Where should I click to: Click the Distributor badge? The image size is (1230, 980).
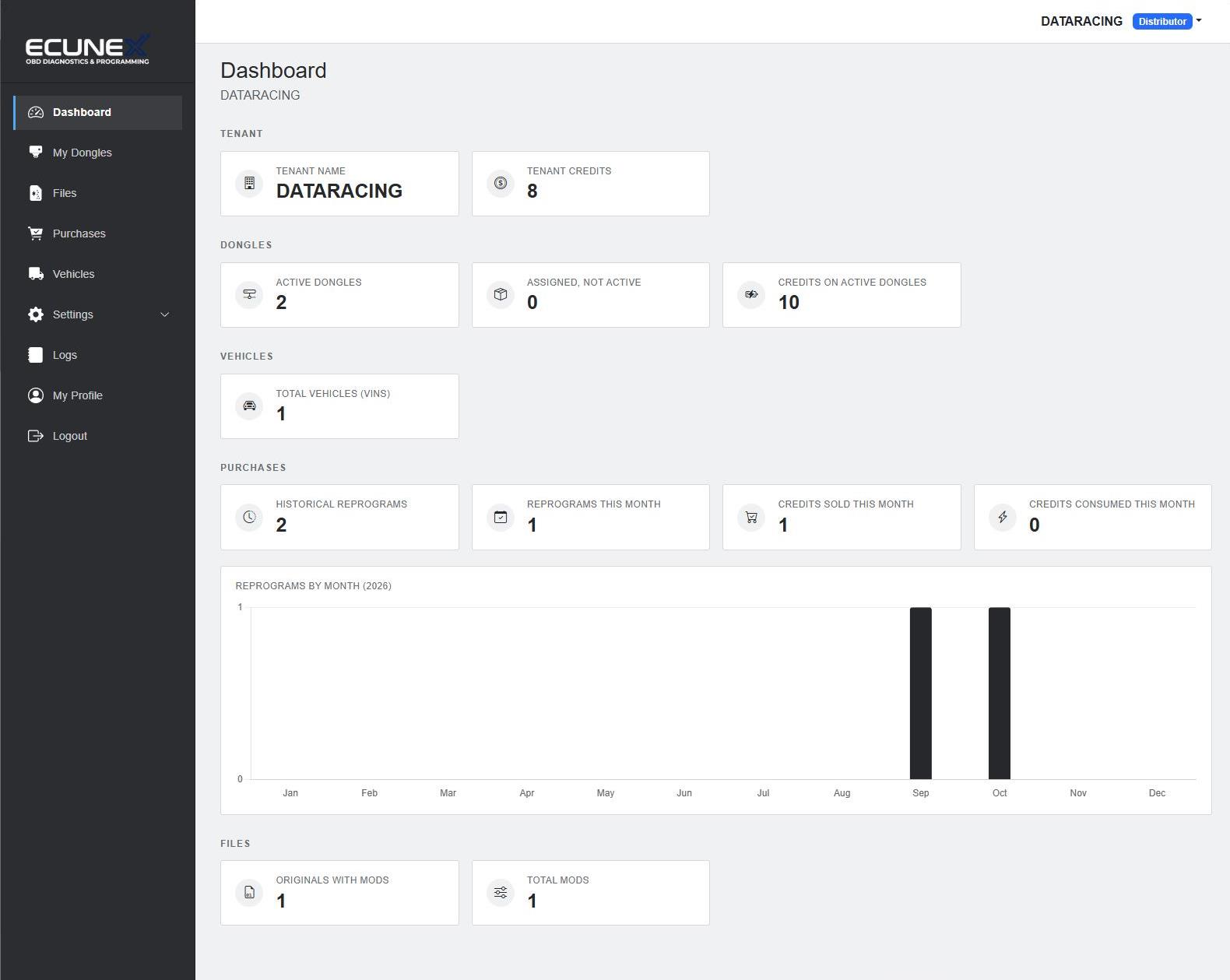pos(1162,21)
